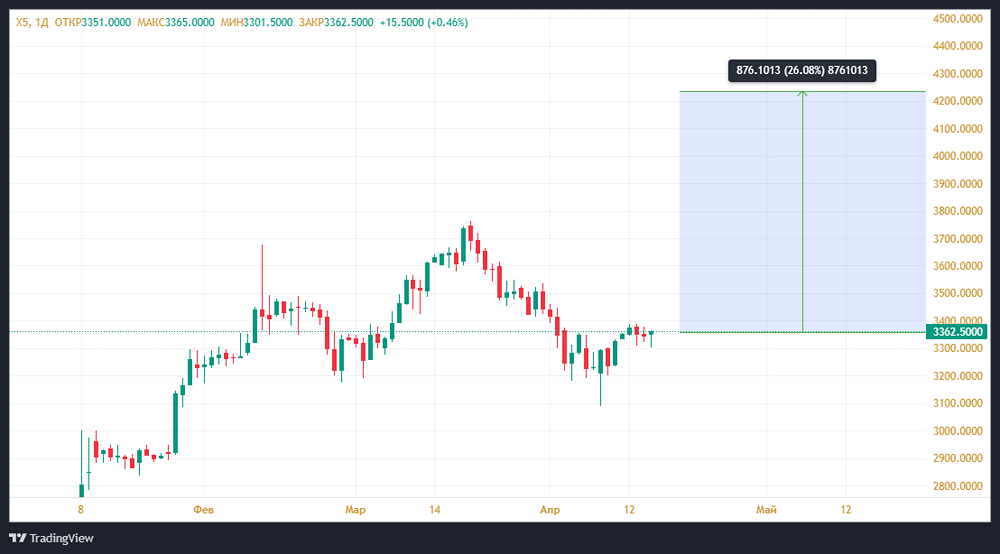This screenshot has height=554, width=1000.
Task: Click the Мар date axis label
Action: (x=355, y=510)
